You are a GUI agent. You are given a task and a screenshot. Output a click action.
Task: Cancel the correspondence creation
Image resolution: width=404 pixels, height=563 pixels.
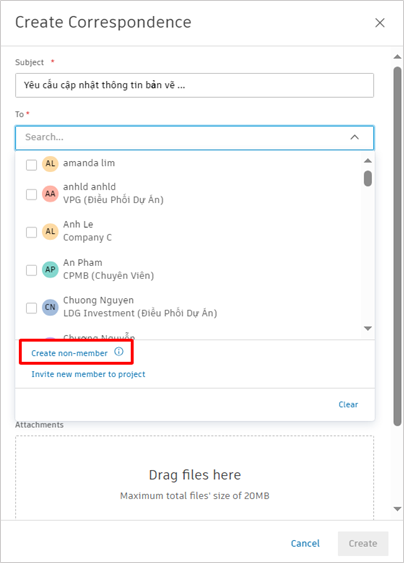[305, 544]
